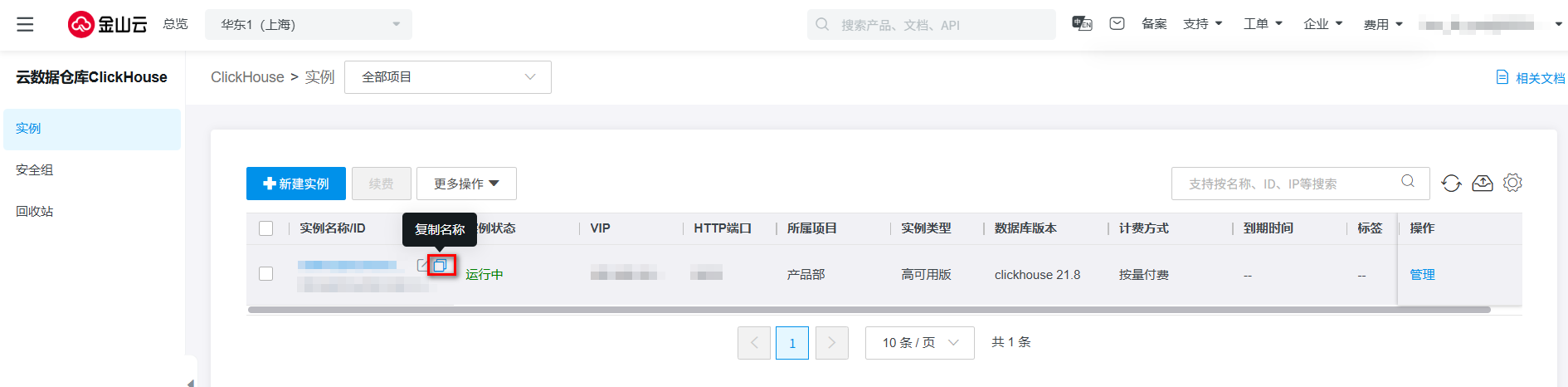Viewport: 1568px width, 387px height.
Task: Focus the instance name/ID/IP search field
Action: [x=1301, y=184]
